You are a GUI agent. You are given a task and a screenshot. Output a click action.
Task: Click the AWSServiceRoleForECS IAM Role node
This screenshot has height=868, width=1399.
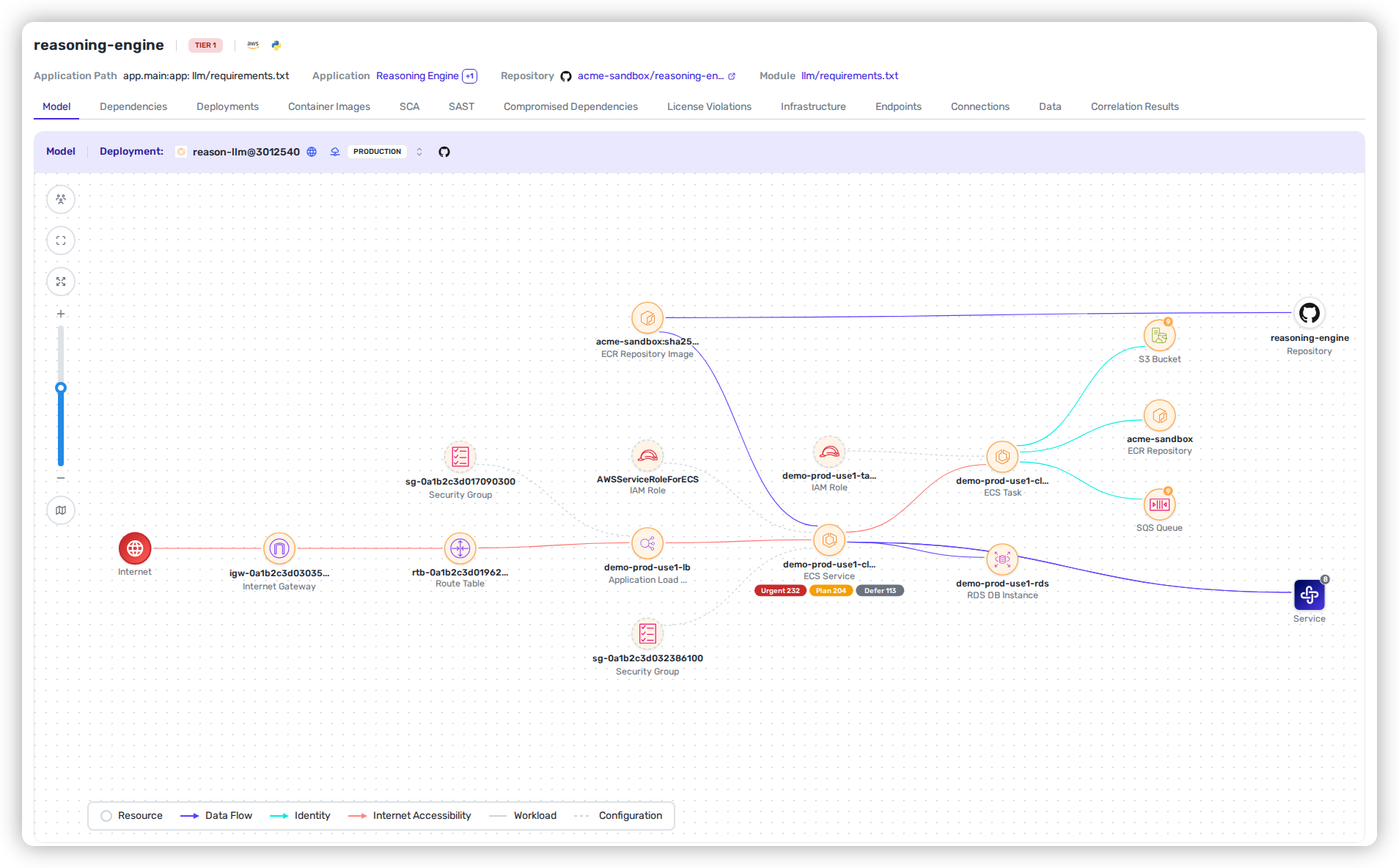pyautogui.click(x=647, y=456)
